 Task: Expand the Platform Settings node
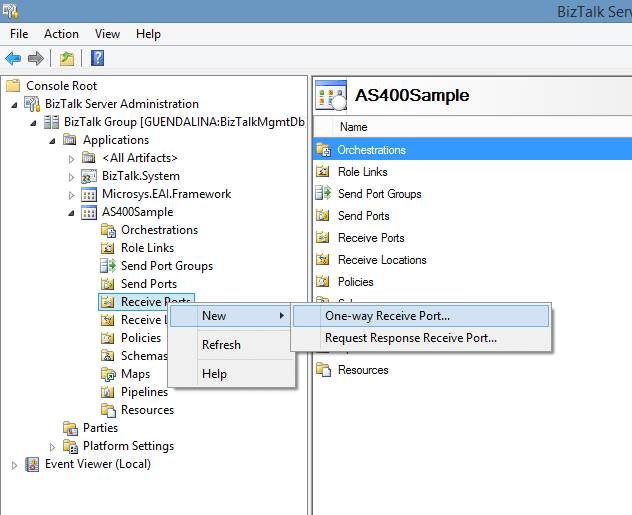point(52,447)
